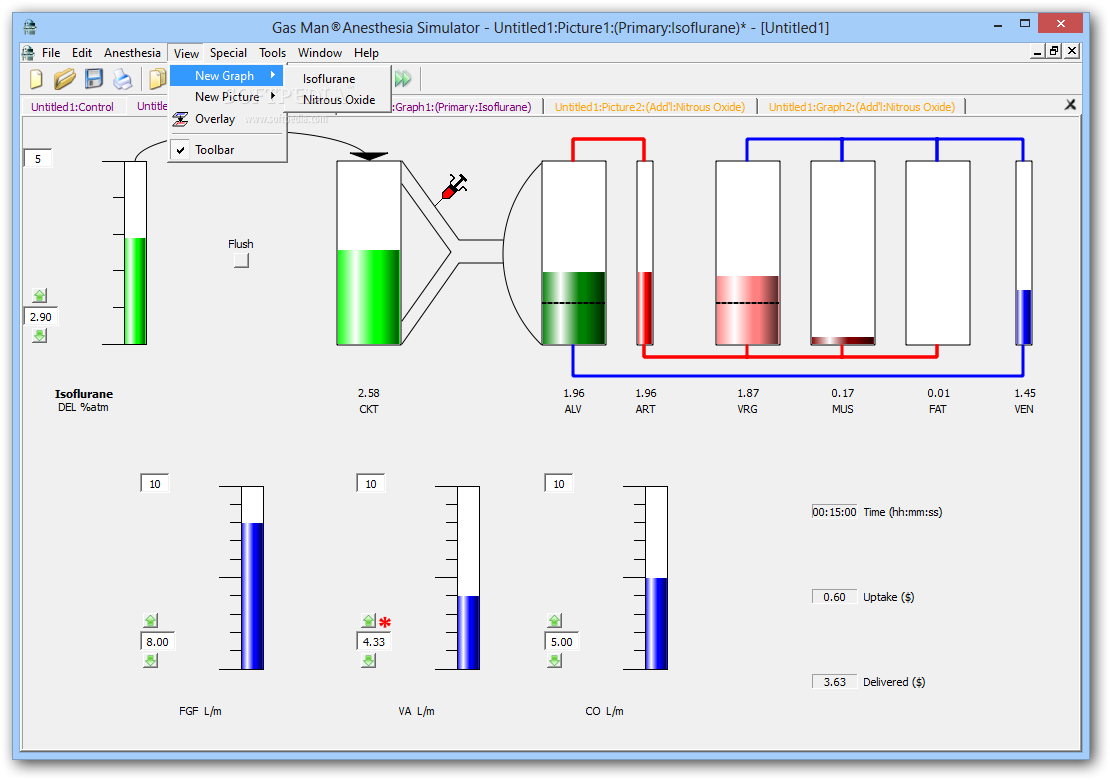
Task: Open the File menu
Action: click(51, 52)
